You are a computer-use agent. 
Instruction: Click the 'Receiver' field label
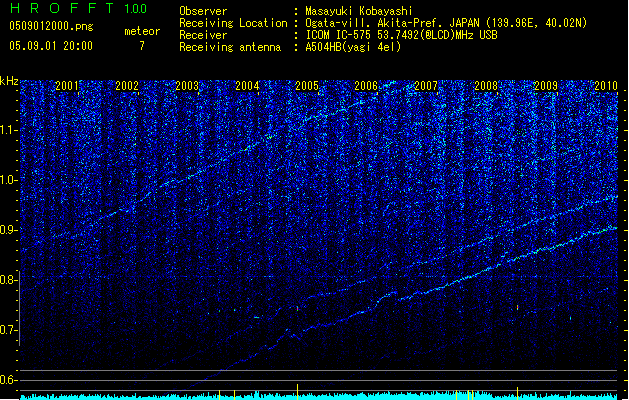point(203,35)
